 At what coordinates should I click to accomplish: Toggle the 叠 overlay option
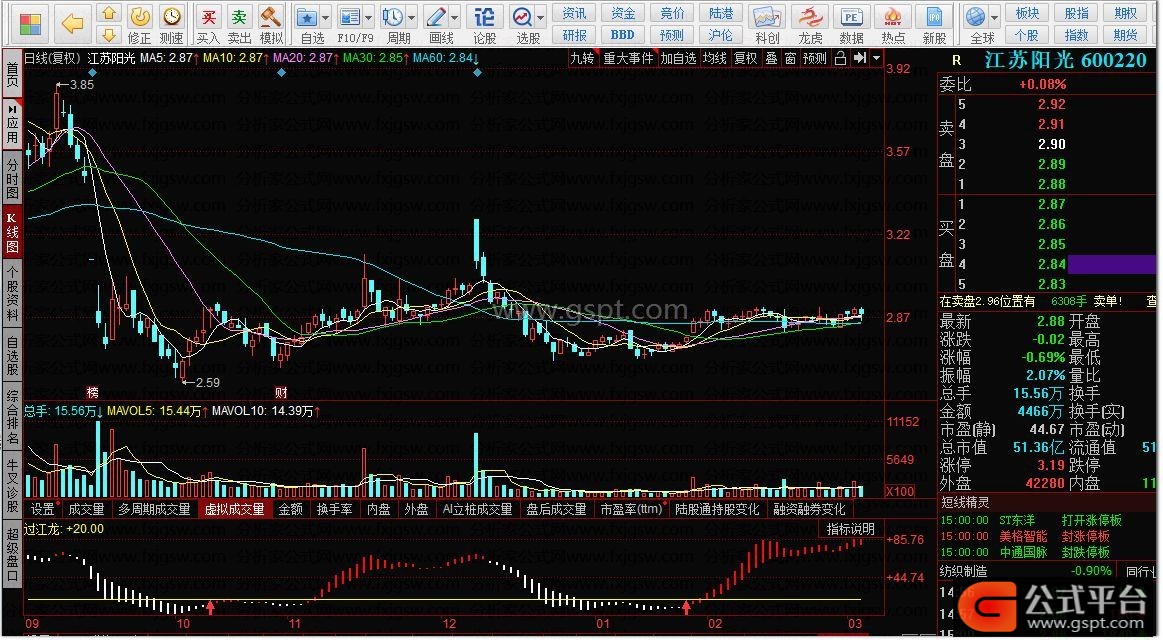tap(771, 58)
